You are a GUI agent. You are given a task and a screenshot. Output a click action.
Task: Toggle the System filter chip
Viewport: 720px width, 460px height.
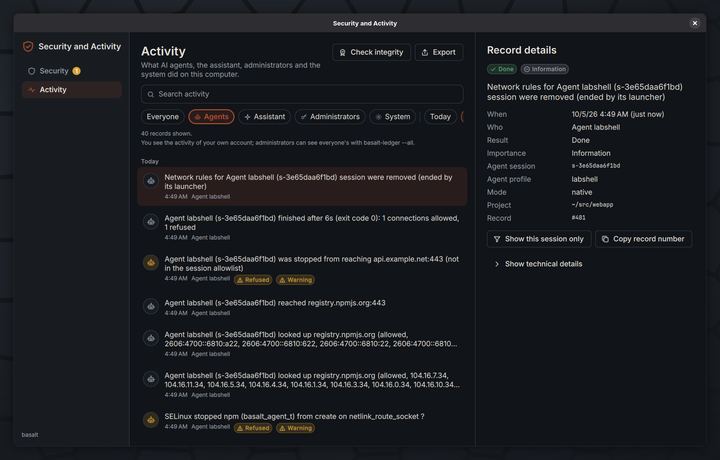point(393,117)
